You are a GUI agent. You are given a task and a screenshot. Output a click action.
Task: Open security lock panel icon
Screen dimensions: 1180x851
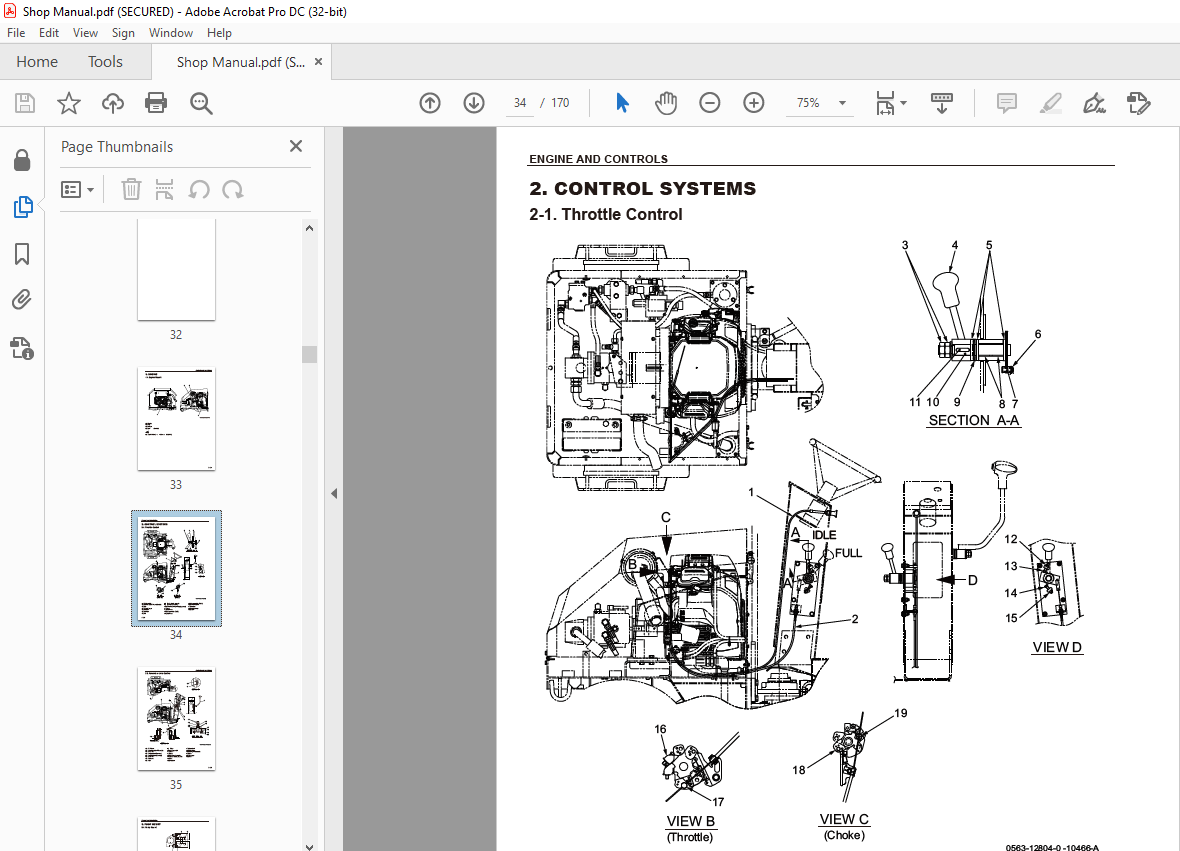(22, 160)
